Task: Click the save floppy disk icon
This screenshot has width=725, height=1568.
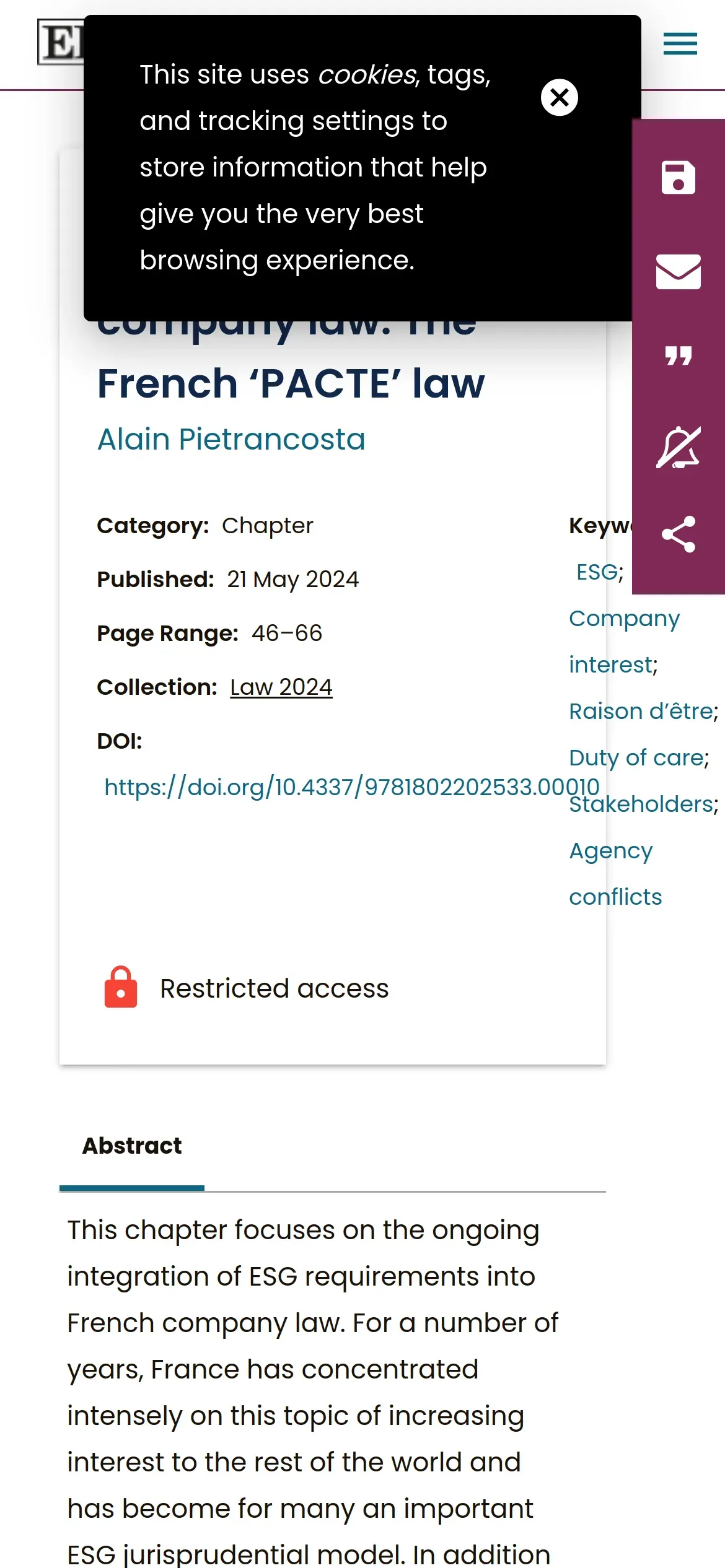Action: point(678,178)
